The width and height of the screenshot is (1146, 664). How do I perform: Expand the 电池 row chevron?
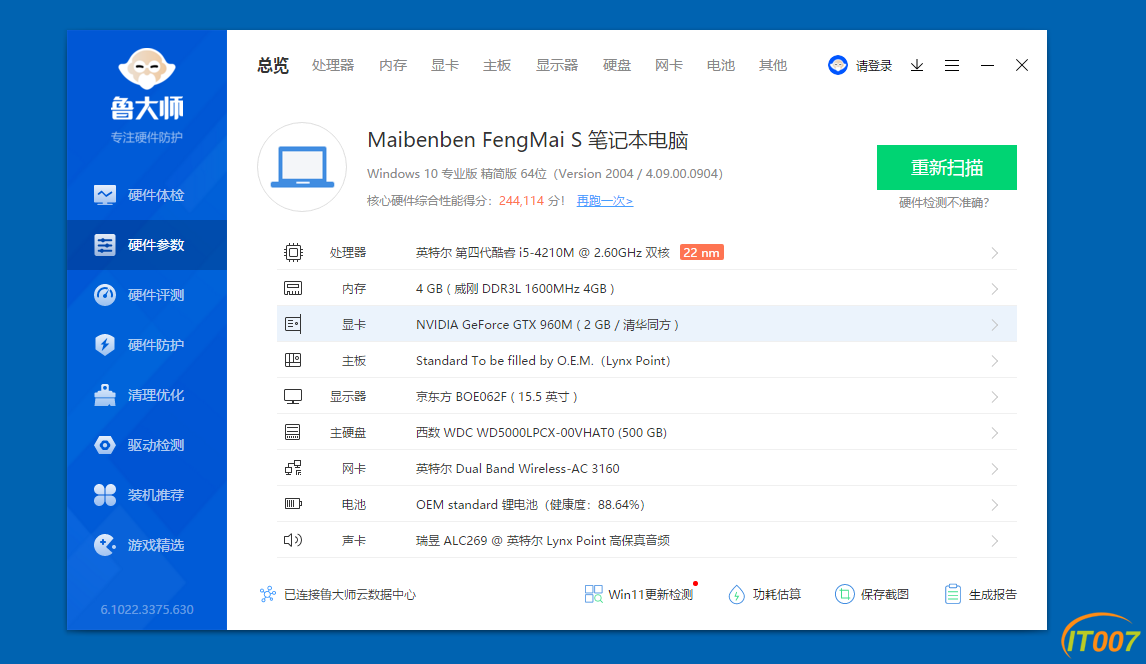(x=995, y=505)
